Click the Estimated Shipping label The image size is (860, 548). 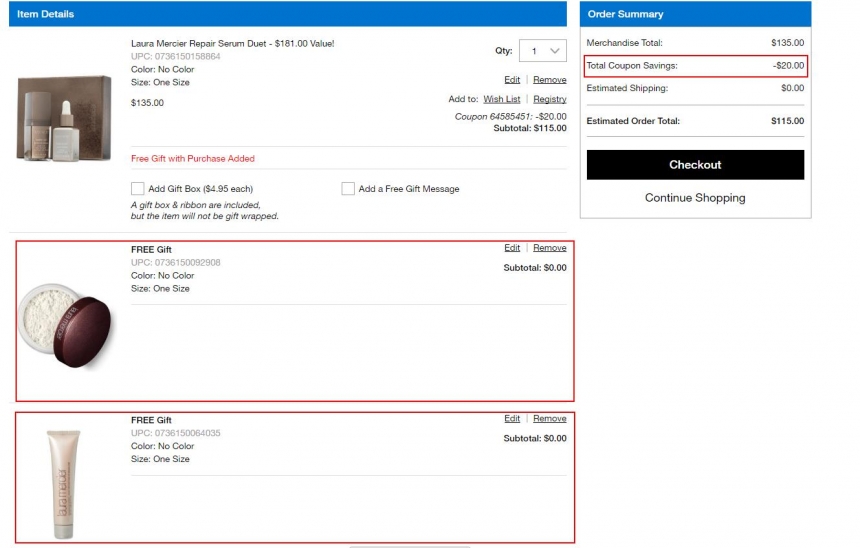[x=627, y=88]
